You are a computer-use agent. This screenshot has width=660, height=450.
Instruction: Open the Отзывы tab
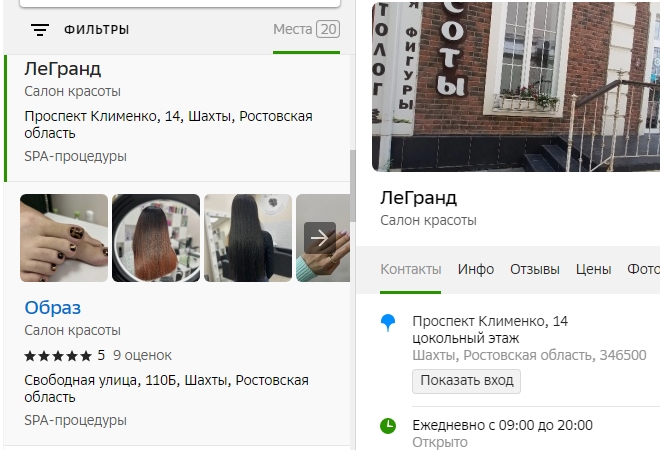(535, 269)
